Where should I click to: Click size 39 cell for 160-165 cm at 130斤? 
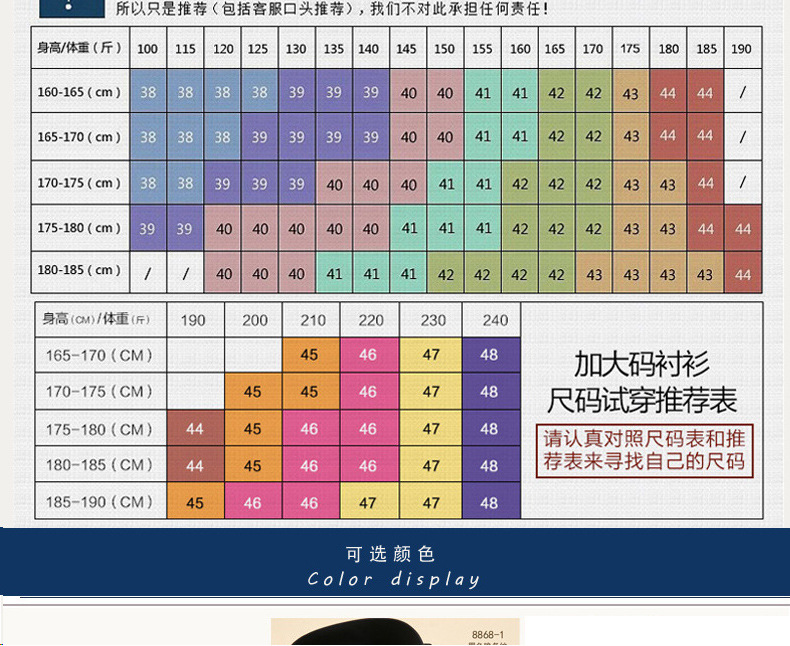click(x=296, y=92)
